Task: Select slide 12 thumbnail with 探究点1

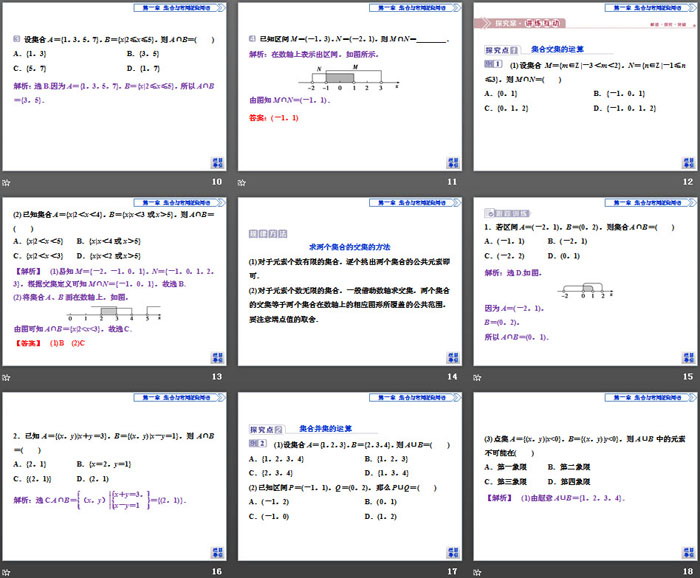Action: (x=584, y=88)
